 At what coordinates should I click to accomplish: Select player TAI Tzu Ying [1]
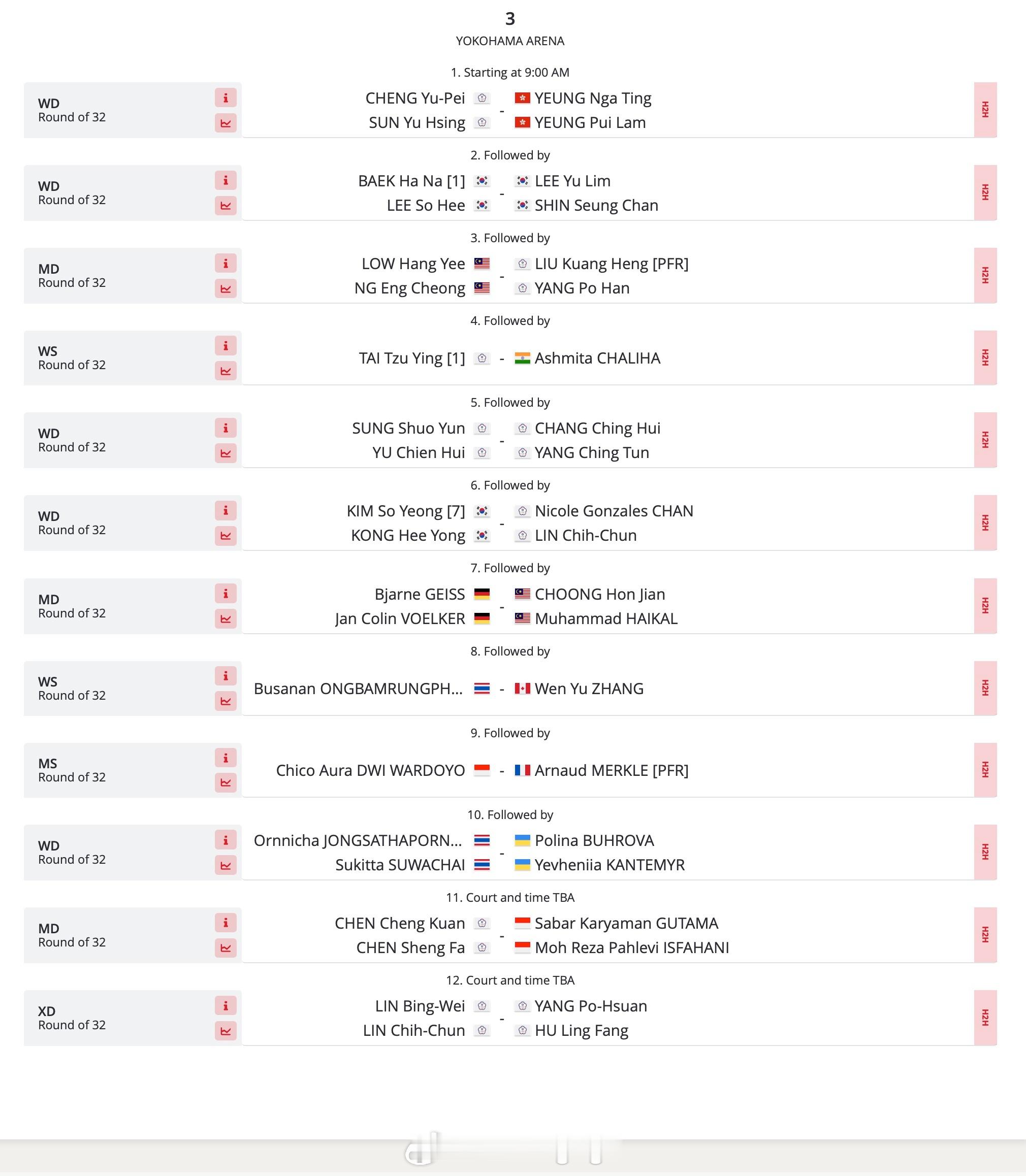click(411, 358)
